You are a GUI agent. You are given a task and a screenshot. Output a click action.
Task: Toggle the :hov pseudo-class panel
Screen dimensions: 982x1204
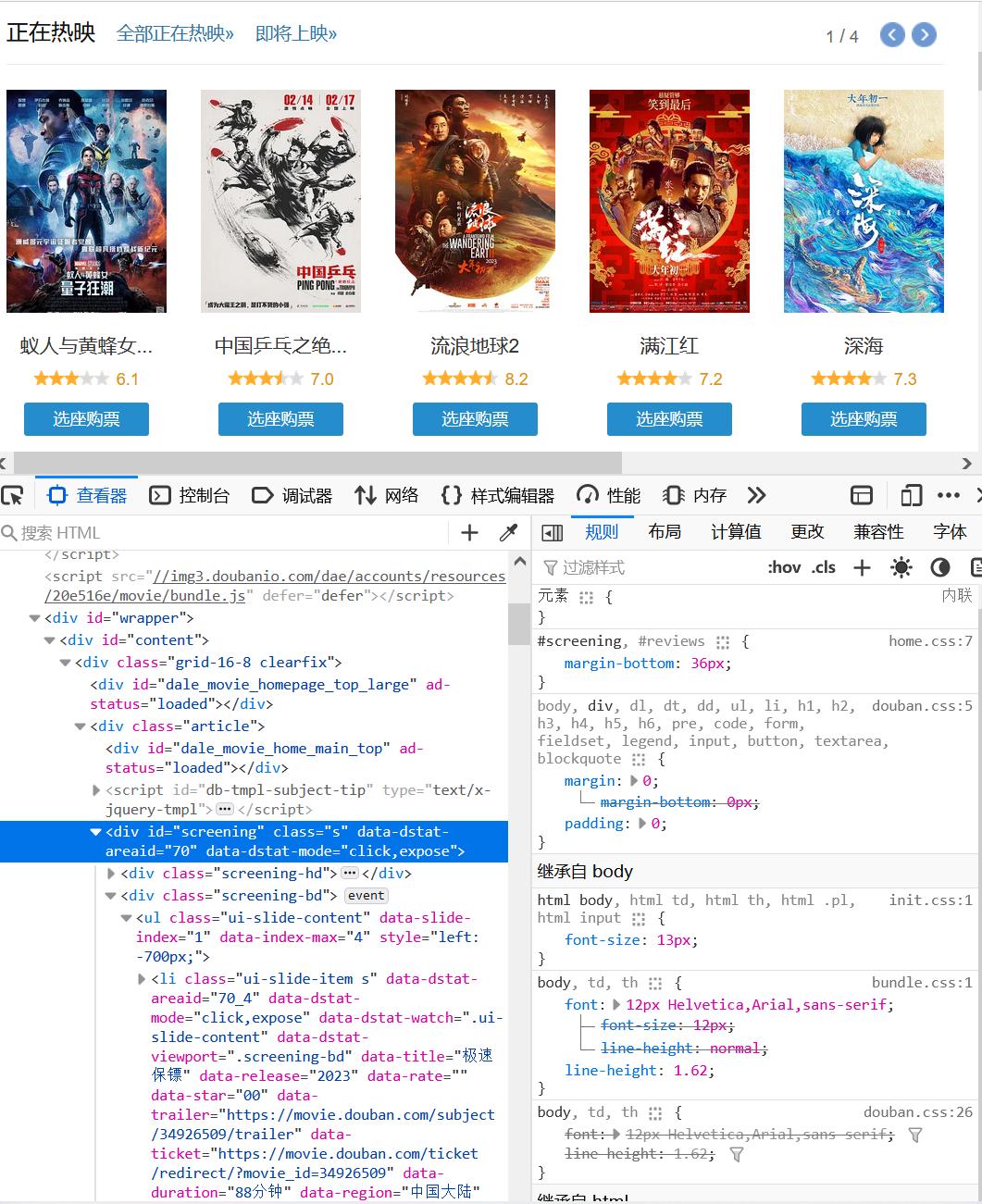click(783, 566)
